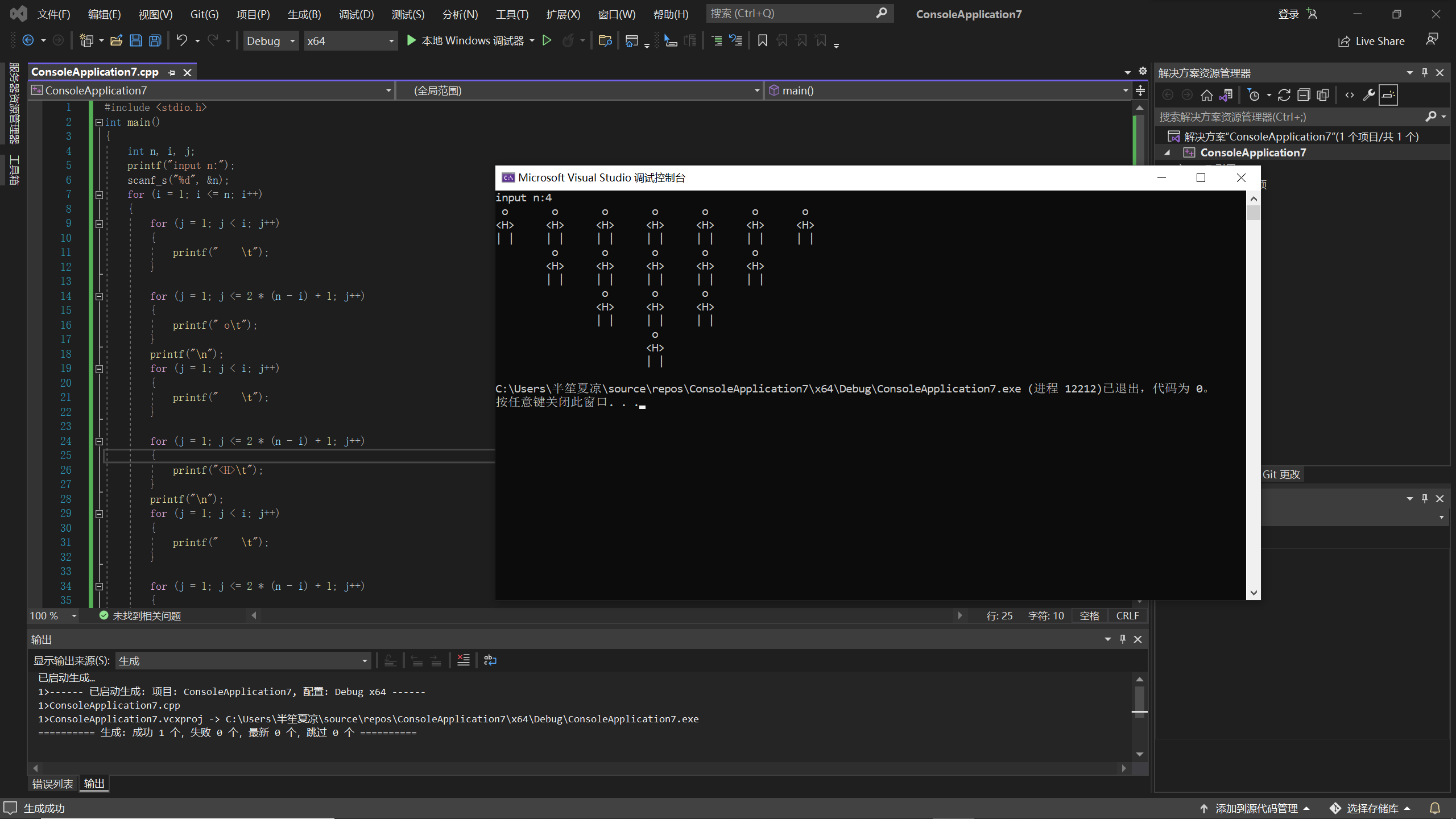This screenshot has width=1456, height=819.
Task: Click the Save All toolbar icon
Action: pyautogui.click(x=155, y=40)
